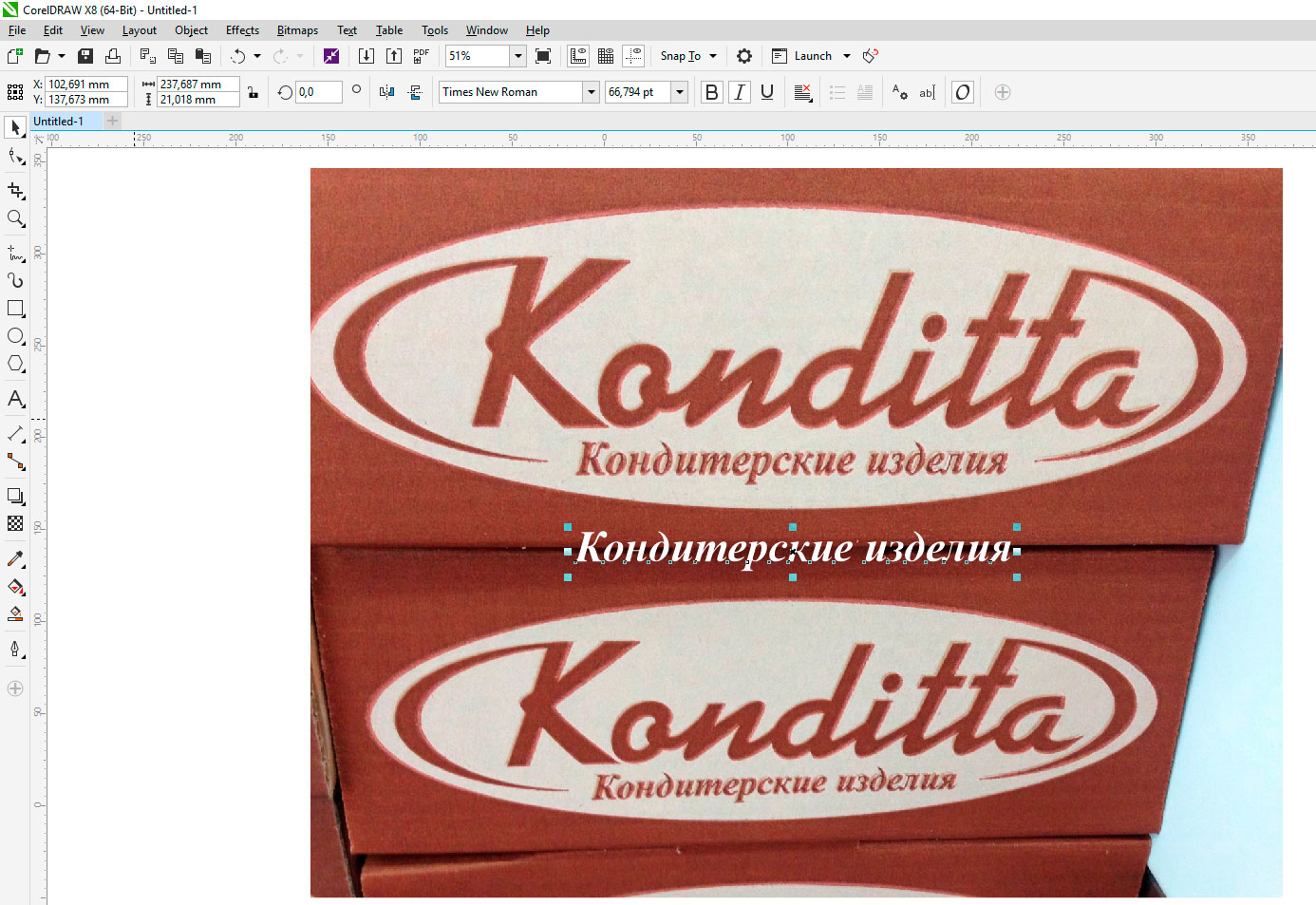This screenshot has width=1316, height=905.
Task: Click the Cut icon in toolbar
Action: pos(147,56)
